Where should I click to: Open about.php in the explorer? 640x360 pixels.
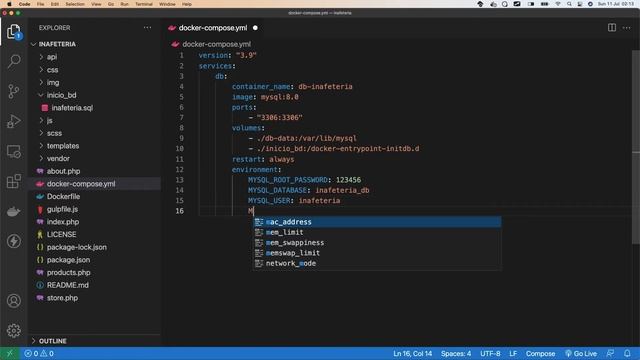click(63, 171)
